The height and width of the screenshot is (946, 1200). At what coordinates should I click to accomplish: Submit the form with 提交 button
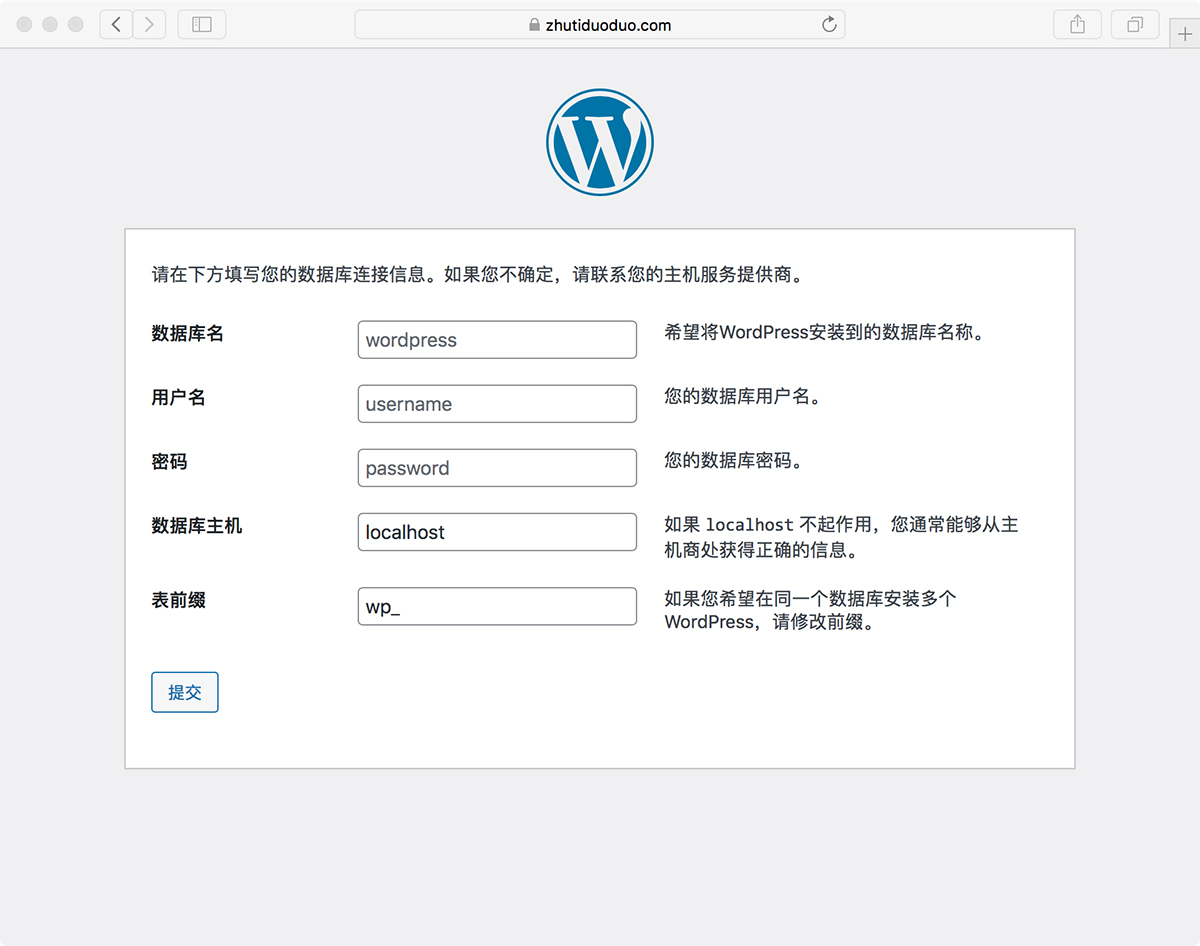click(x=185, y=692)
